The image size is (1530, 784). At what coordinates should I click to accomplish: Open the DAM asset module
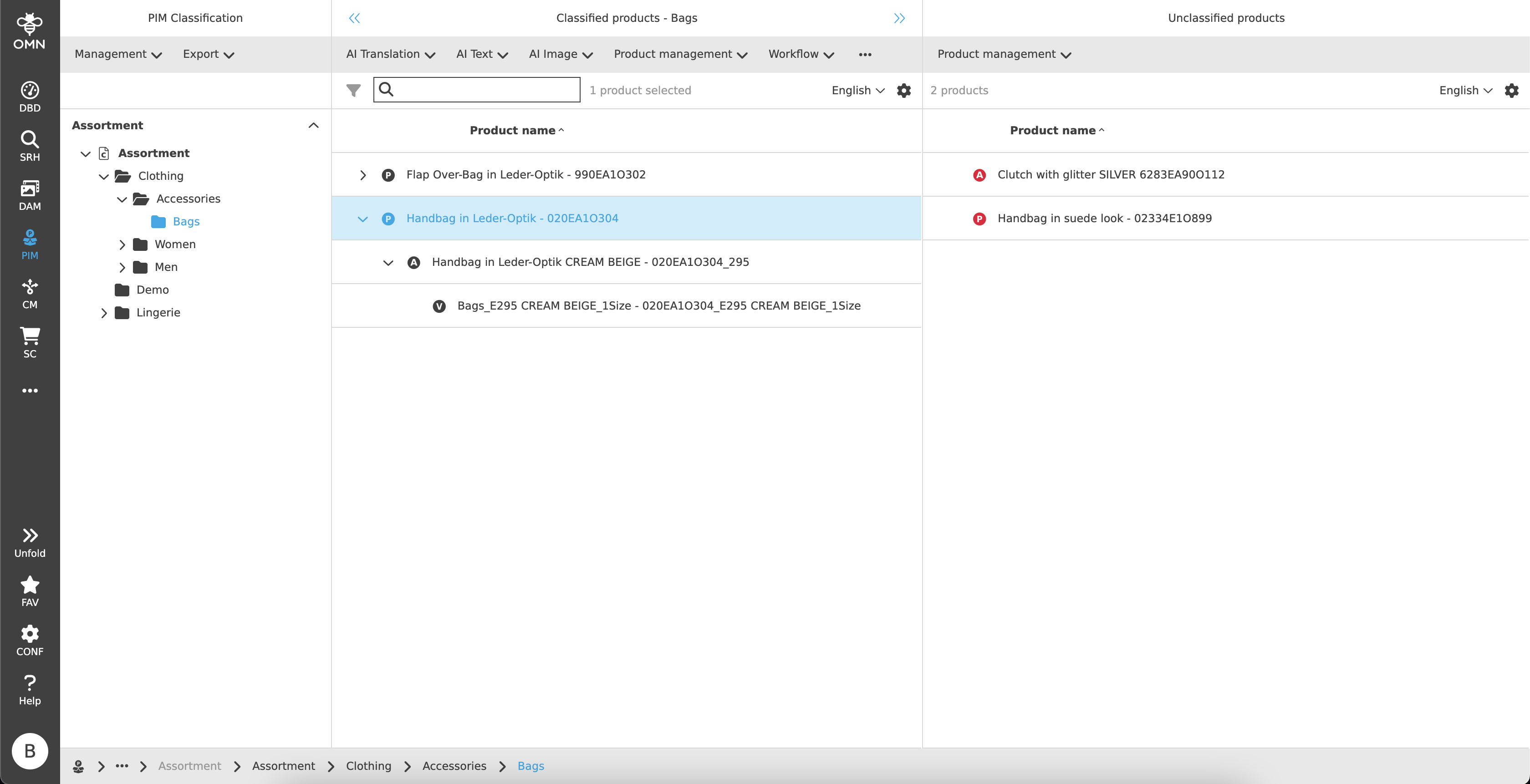(x=30, y=195)
